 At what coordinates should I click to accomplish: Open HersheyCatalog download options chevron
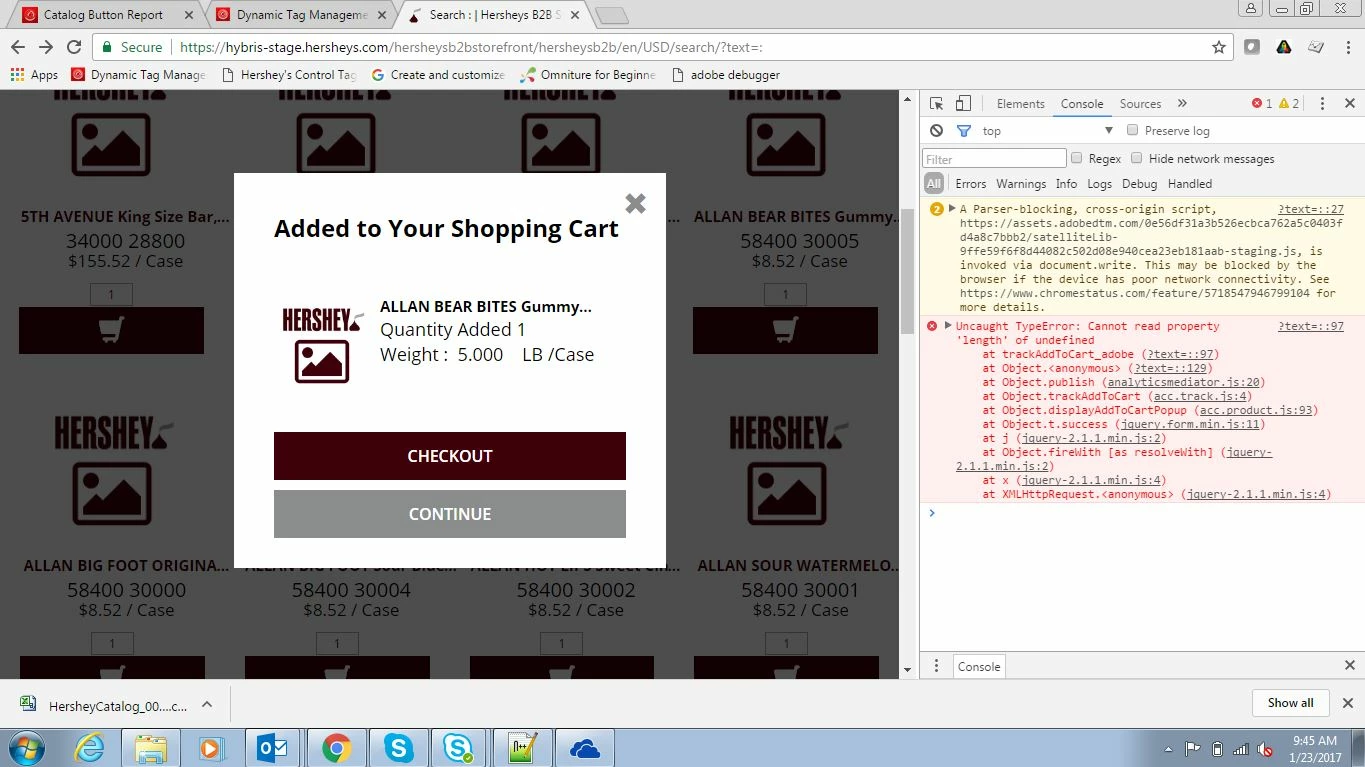207,704
